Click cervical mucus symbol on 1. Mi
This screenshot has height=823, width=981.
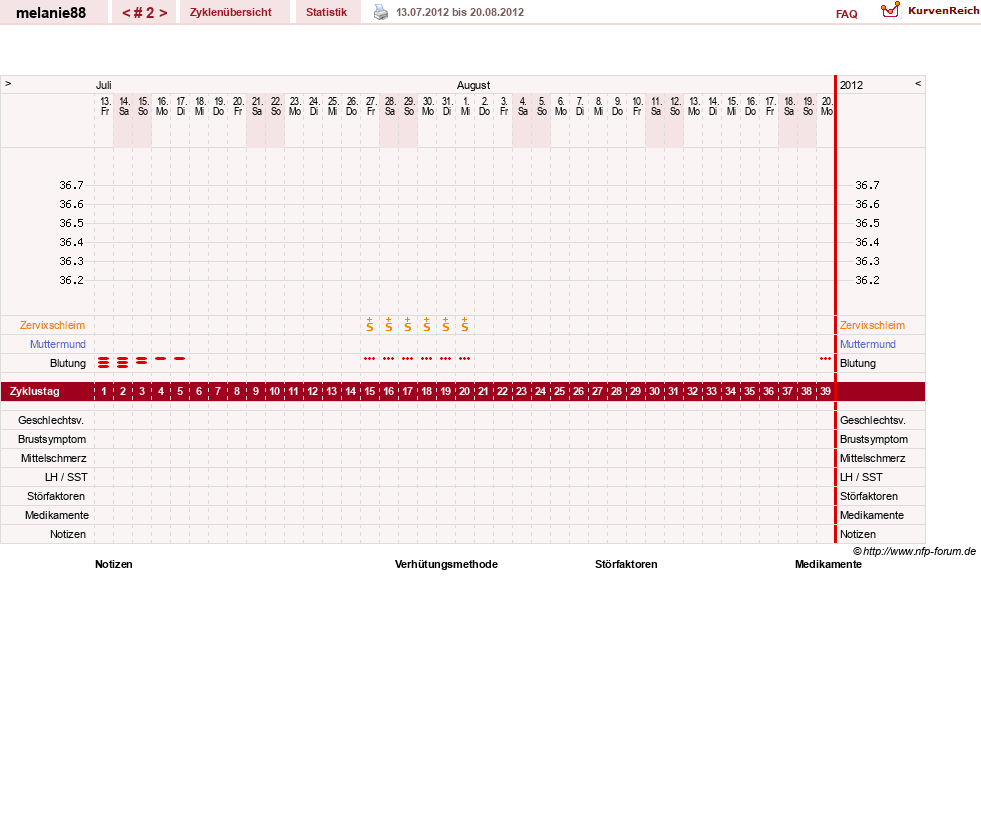click(465, 324)
